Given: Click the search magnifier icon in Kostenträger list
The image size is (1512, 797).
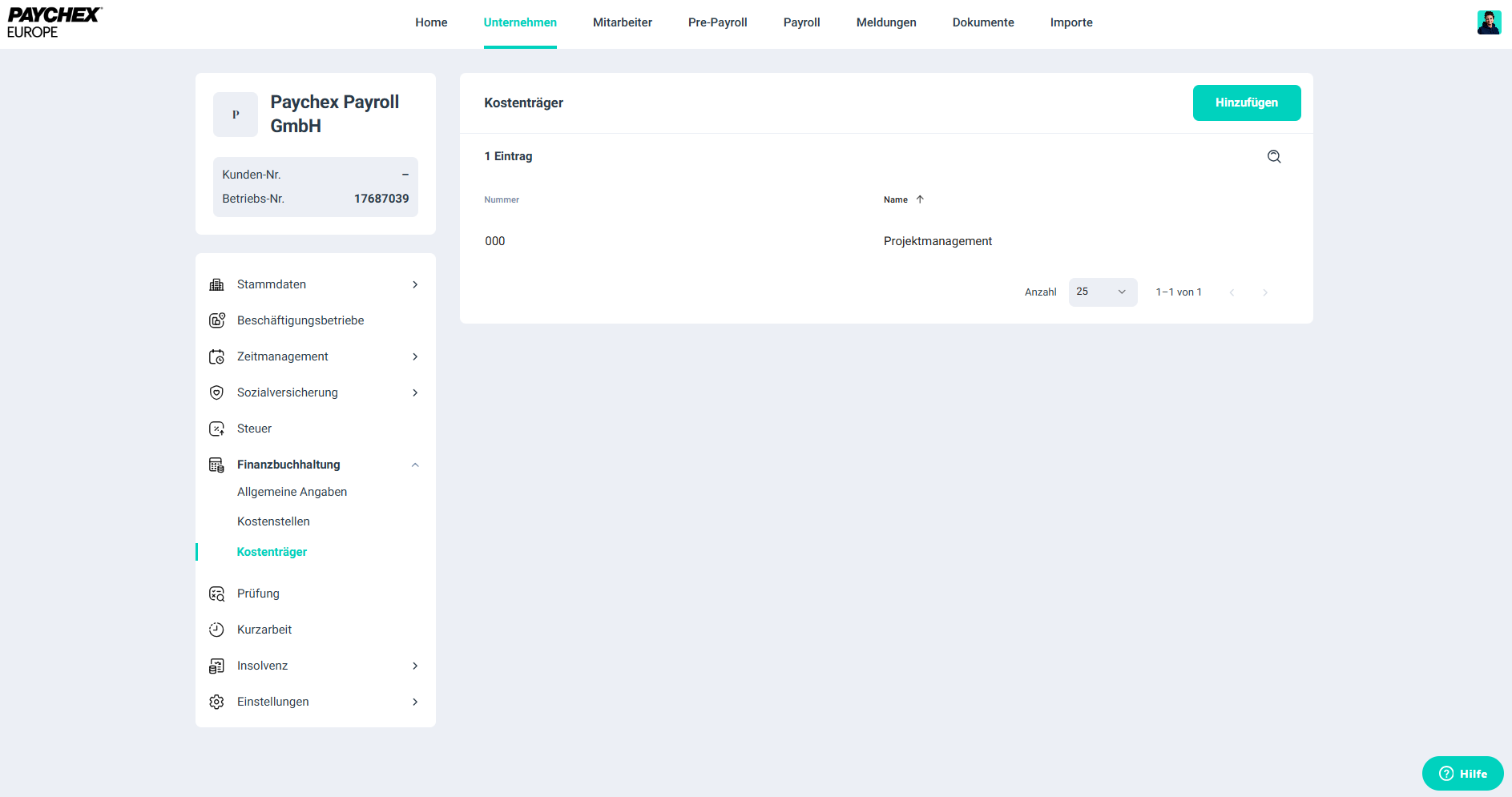Looking at the screenshot, I should point(1274,157).
